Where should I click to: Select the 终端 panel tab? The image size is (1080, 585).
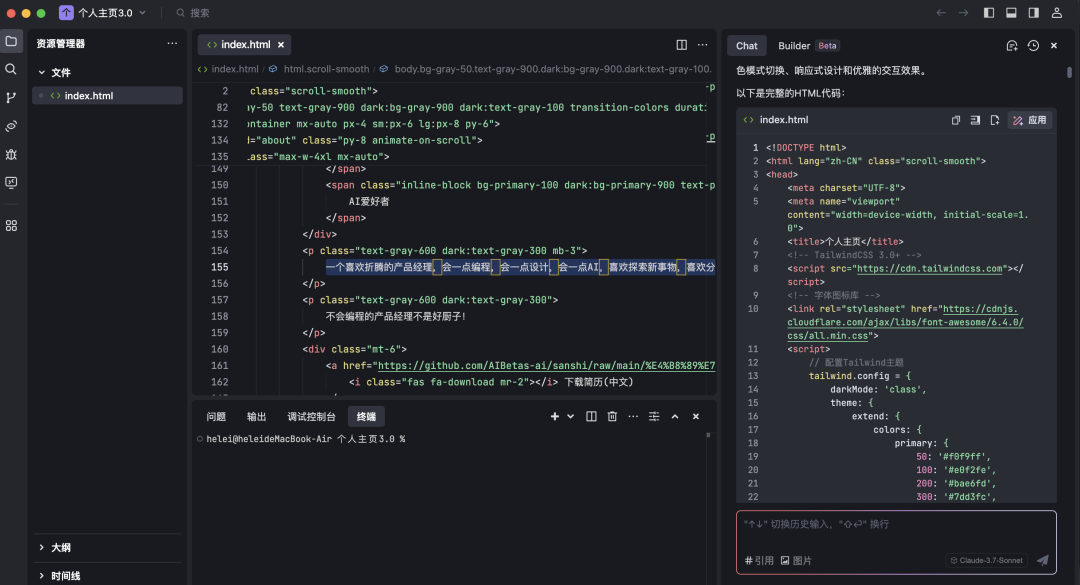click(x=366, y=416)
